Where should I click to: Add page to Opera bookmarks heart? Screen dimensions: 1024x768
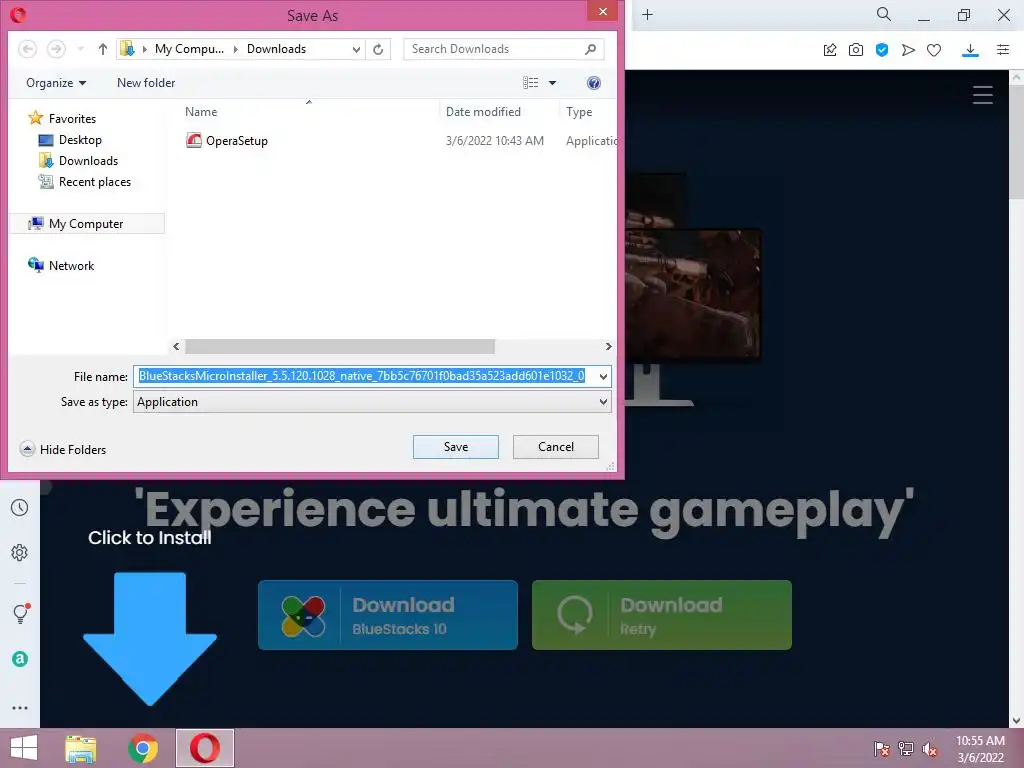pos(934,50)
